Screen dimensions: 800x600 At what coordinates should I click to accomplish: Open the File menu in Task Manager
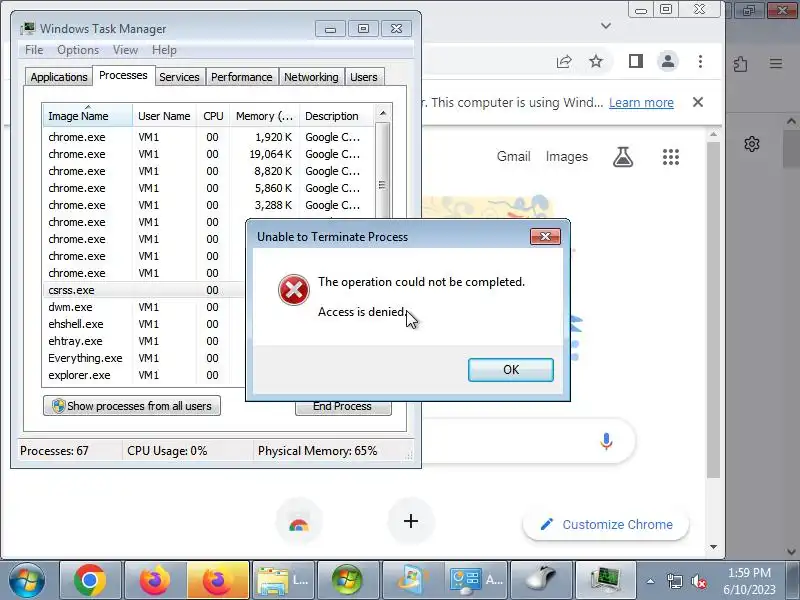[34, 50]
